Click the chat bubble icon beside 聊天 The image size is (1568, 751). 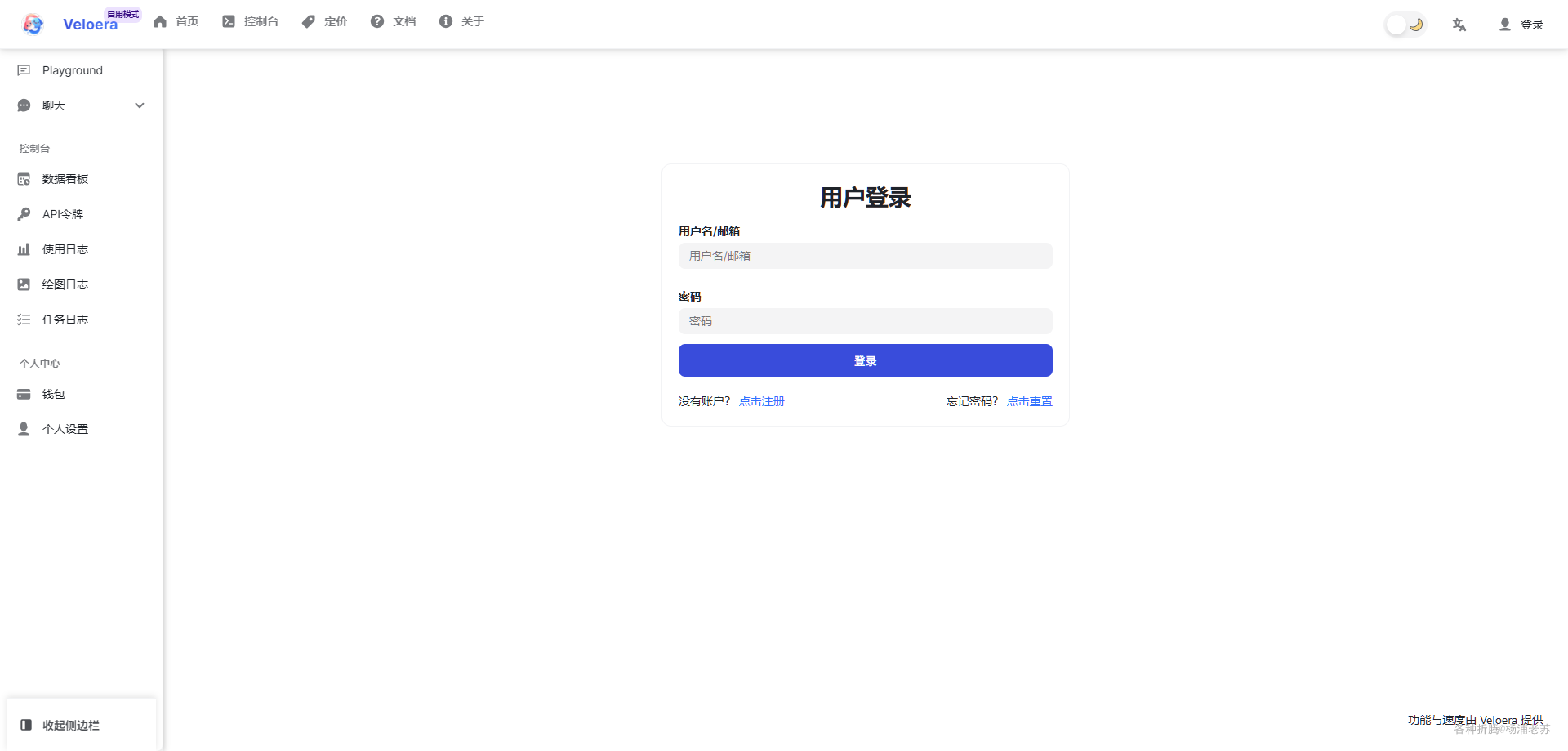(24, 105)
